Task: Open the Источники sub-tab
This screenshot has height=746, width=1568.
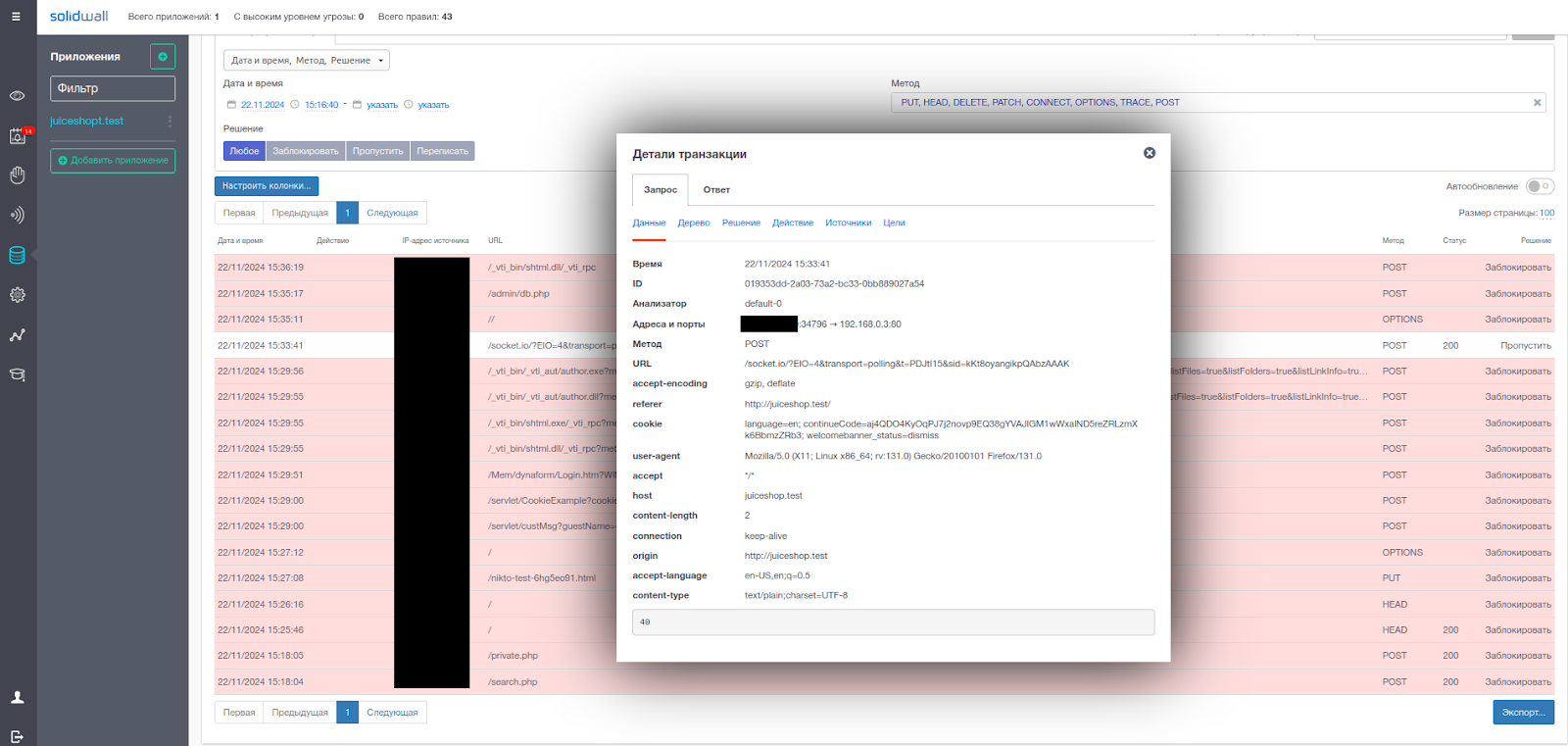Action: coord(848,224)
